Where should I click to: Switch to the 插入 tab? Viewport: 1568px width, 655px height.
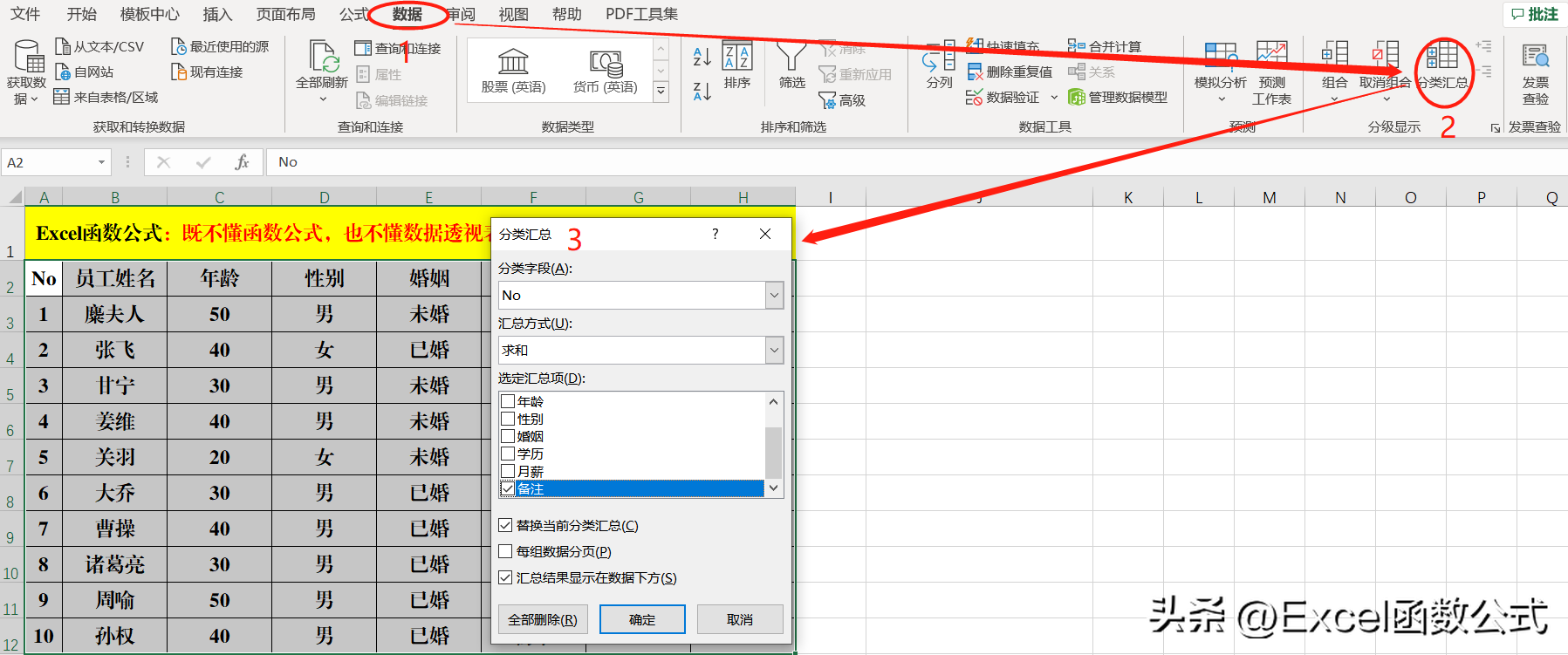[x=217, y=14]
